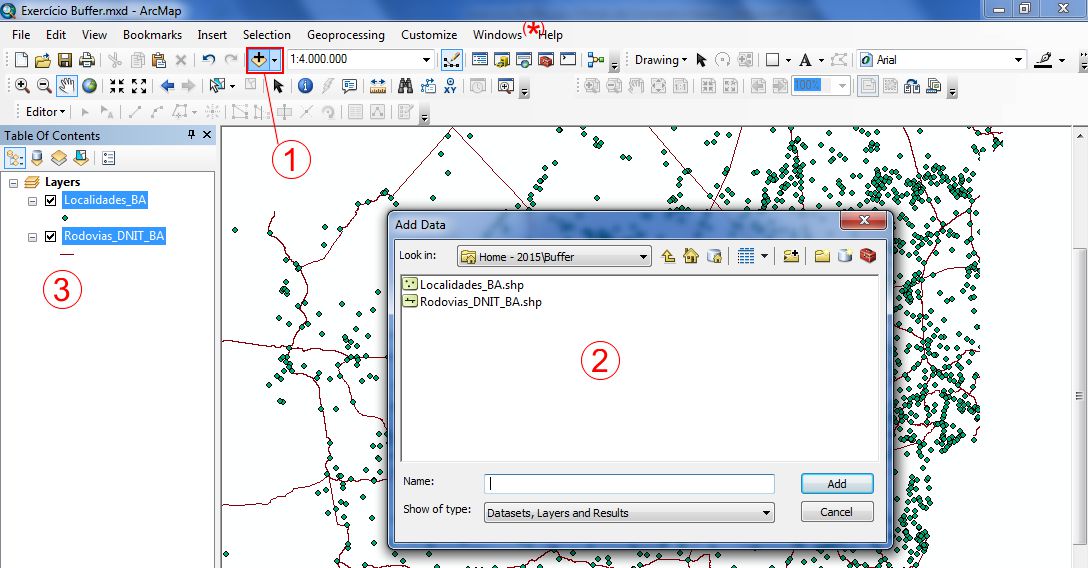The height and width of the screenshot is (568, 1088).
Task: Open toolbox icon in Add Data dialog
Action: point(867,256)
